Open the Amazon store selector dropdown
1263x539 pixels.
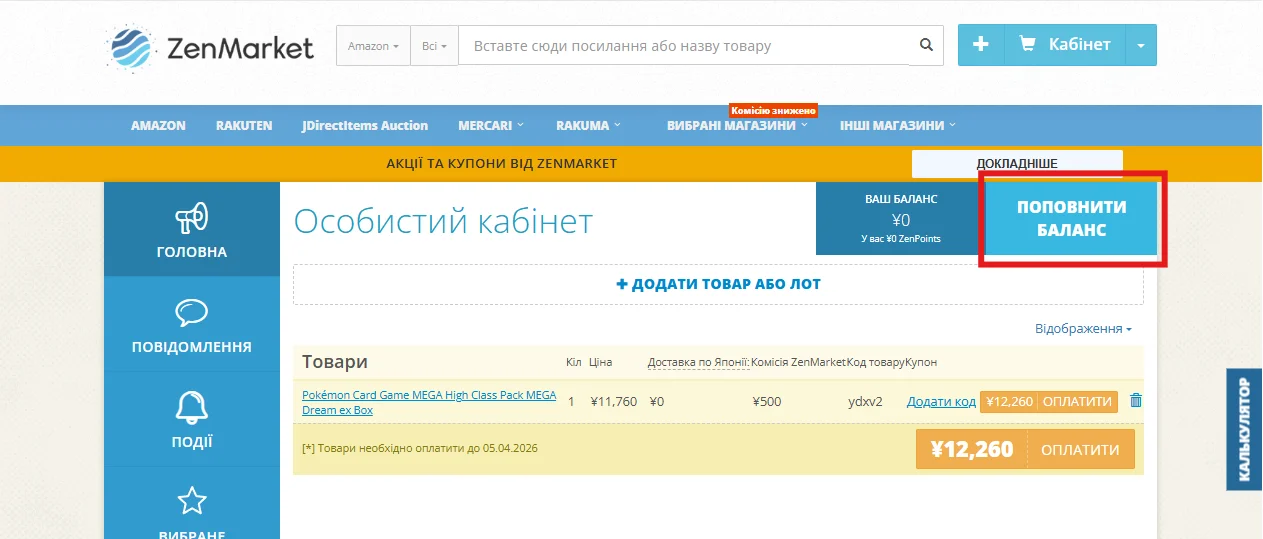point(373,46)
